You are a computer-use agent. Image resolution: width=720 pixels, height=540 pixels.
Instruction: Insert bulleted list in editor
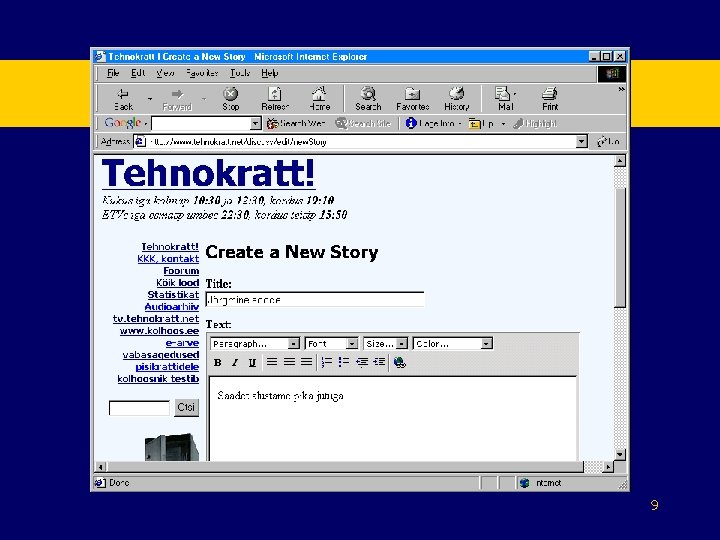(x=344, y=362)
